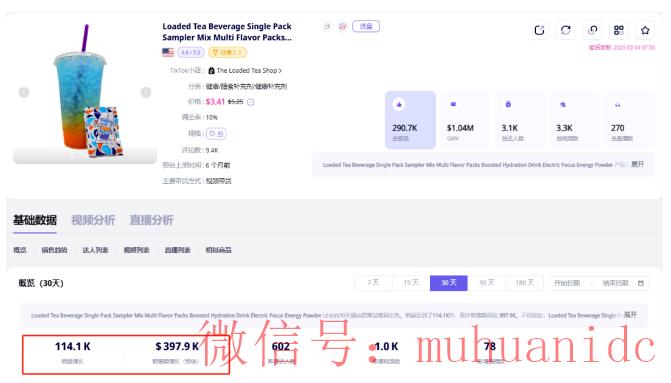671x383 pixels.
Task: Show next product image with right arrow
Action: (x=146, y=92)
